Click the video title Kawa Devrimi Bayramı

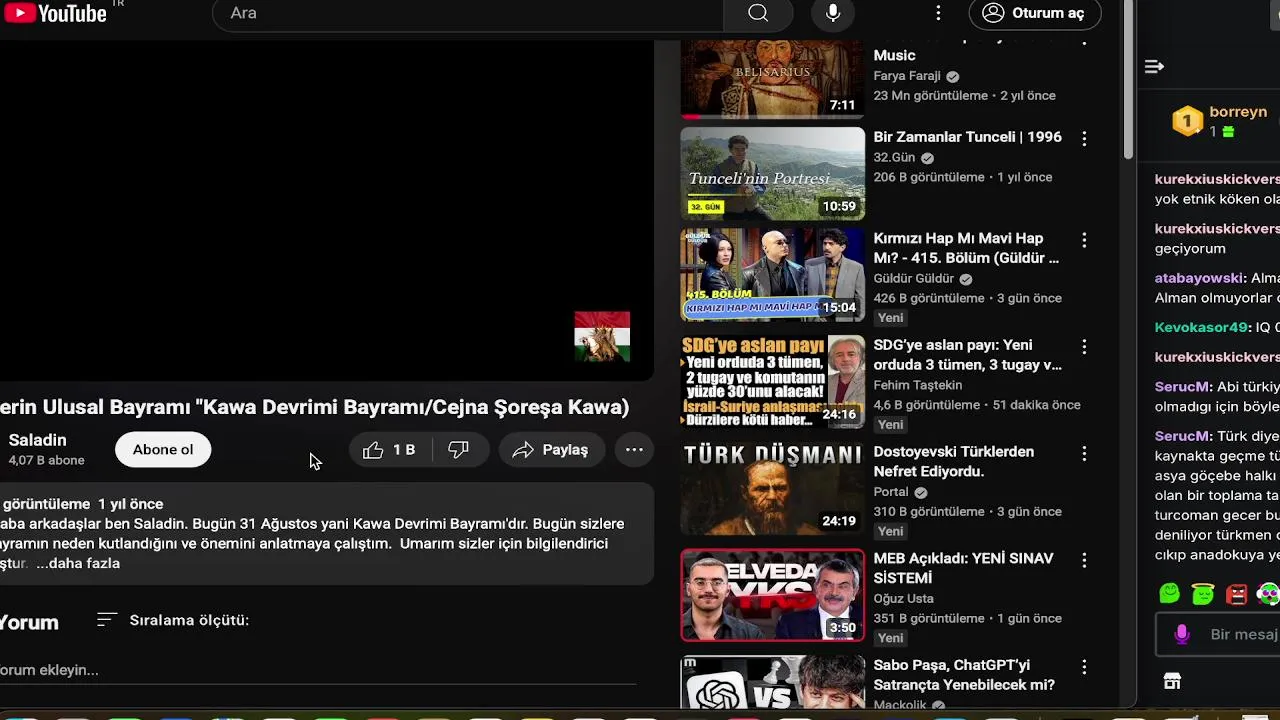click(314, 407)
